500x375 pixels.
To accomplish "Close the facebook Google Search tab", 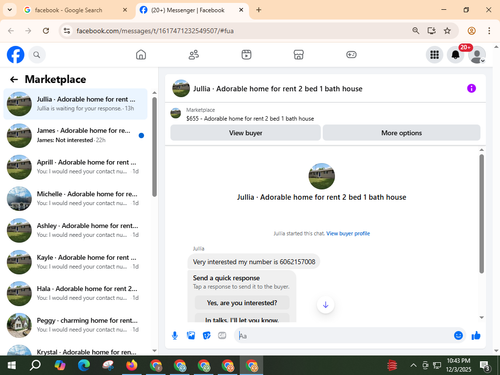I will 125,10.
